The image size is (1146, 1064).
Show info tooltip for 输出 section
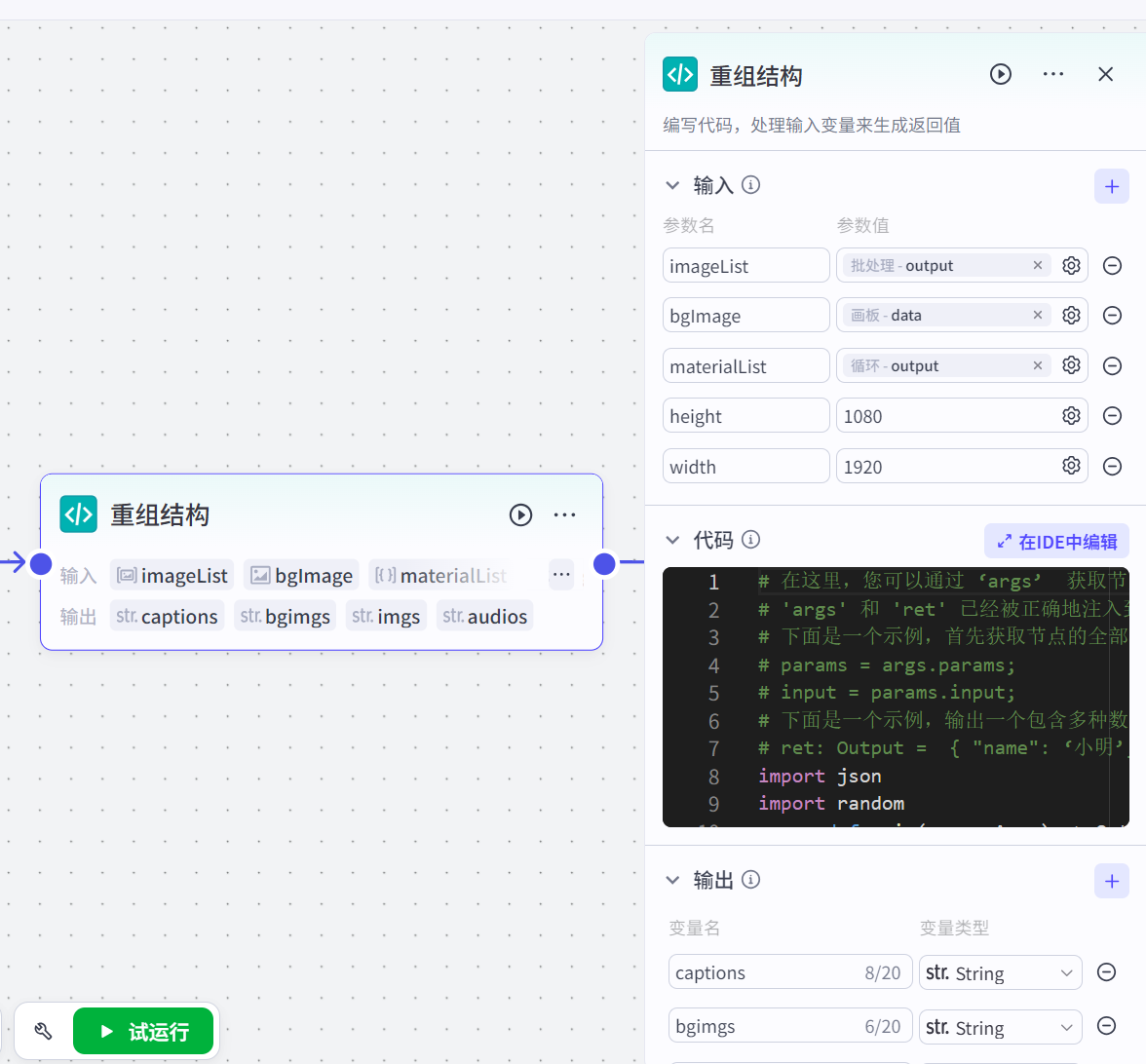[750, 879]
